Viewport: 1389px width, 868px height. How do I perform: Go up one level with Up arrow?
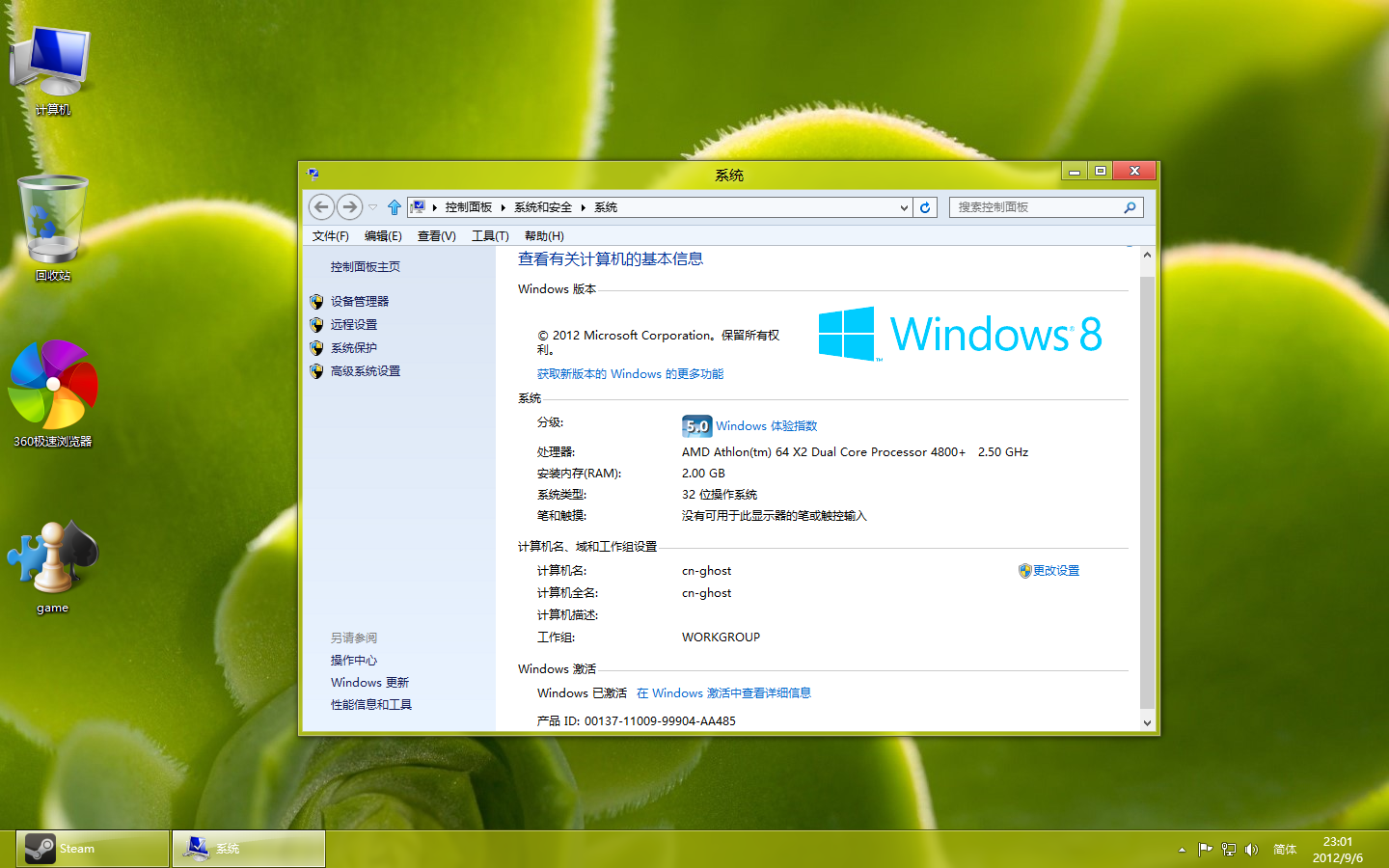pyautogui.click(x=395, y=207)
